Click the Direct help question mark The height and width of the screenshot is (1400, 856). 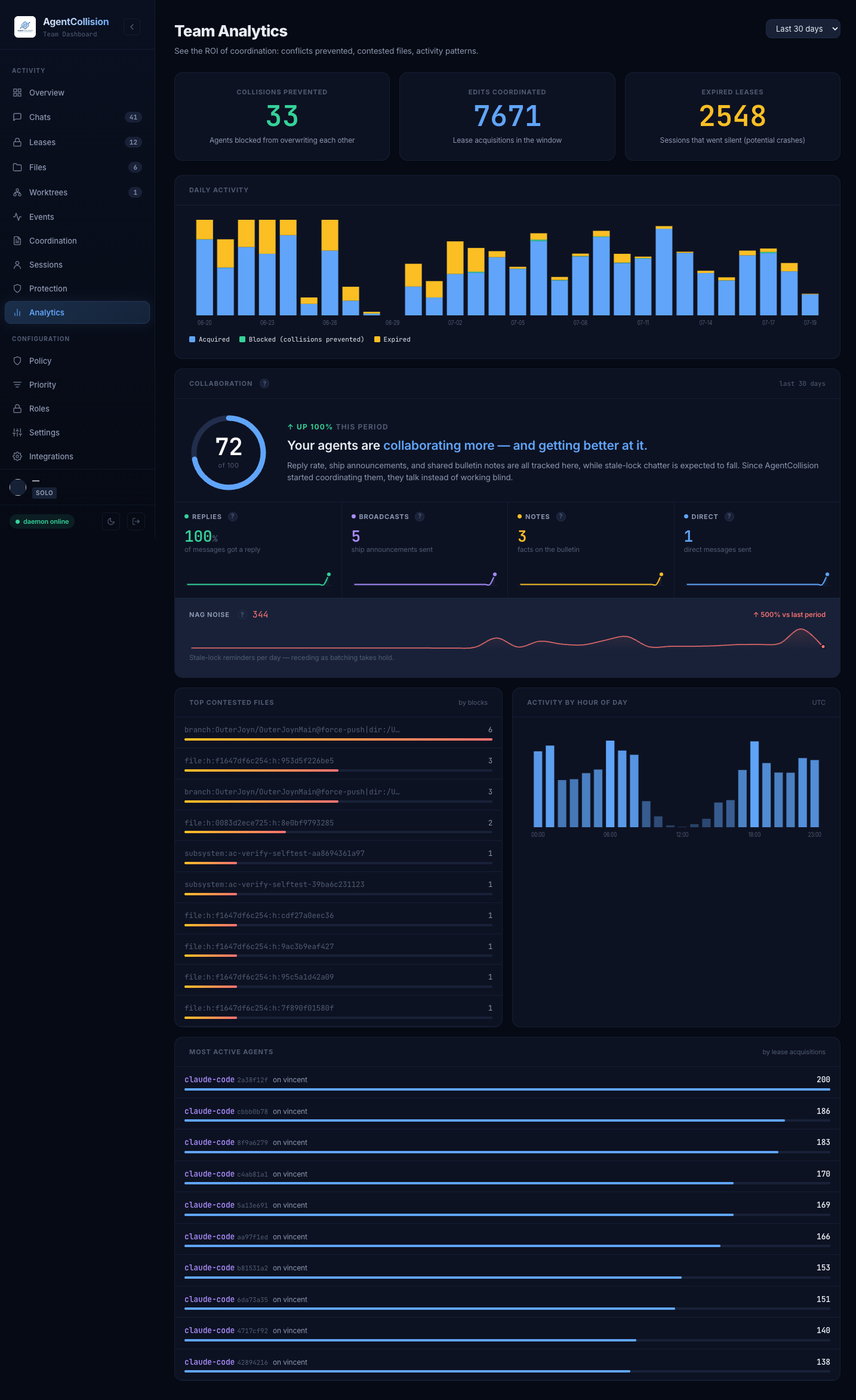pyautogui.click(x=729, y=517)
